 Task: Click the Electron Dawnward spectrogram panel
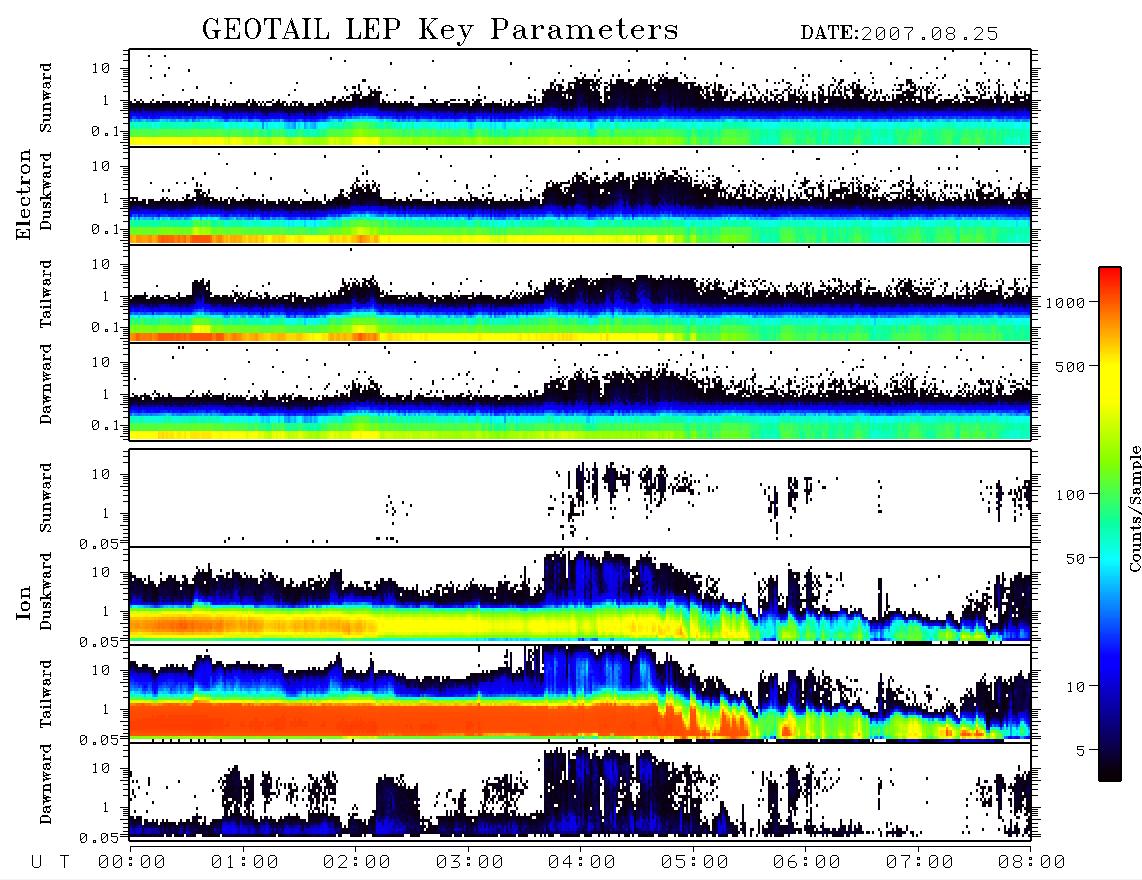pyautogui.click(x=580, y=392)
